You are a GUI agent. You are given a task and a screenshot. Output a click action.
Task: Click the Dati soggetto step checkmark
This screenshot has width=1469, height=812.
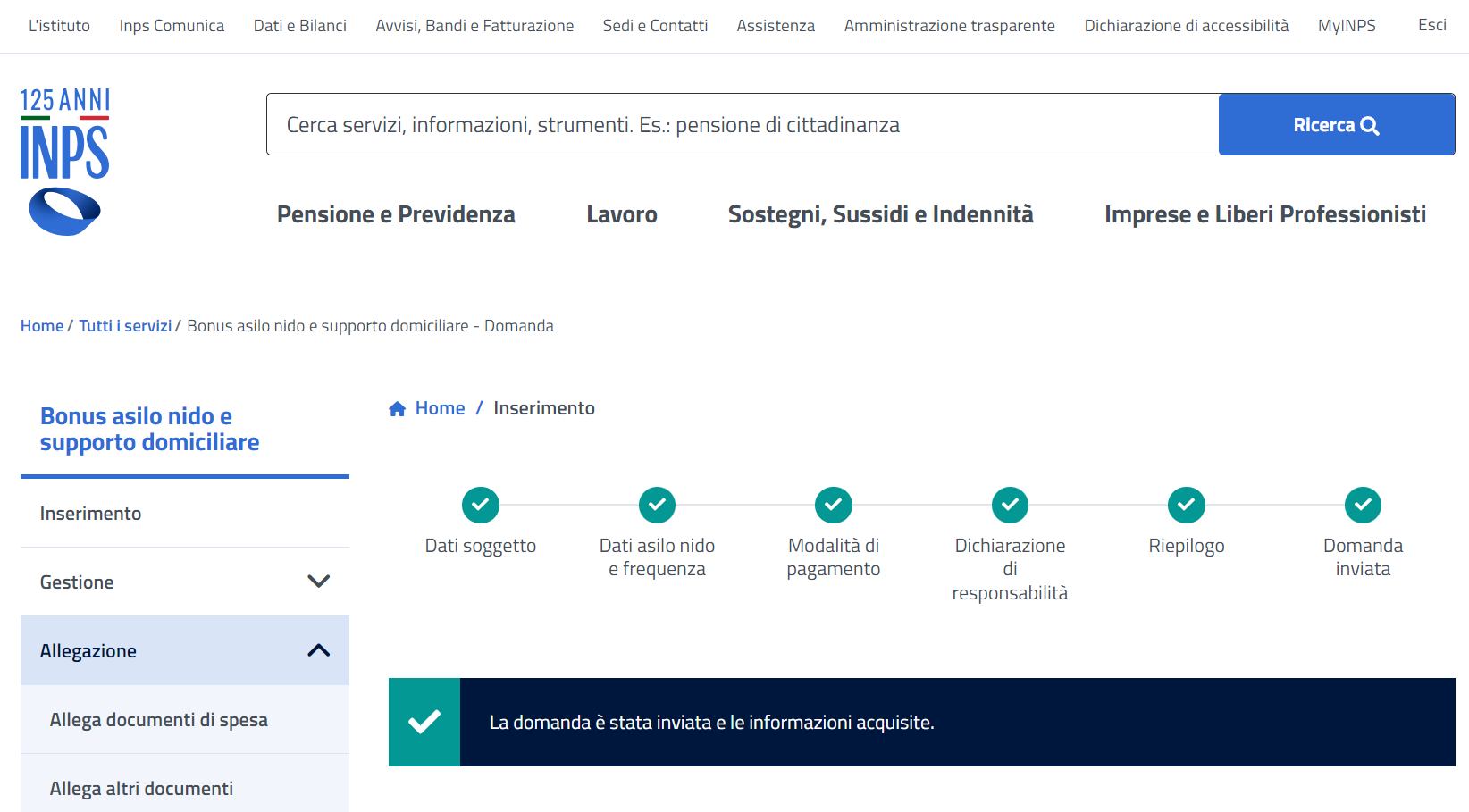(481, 505)
